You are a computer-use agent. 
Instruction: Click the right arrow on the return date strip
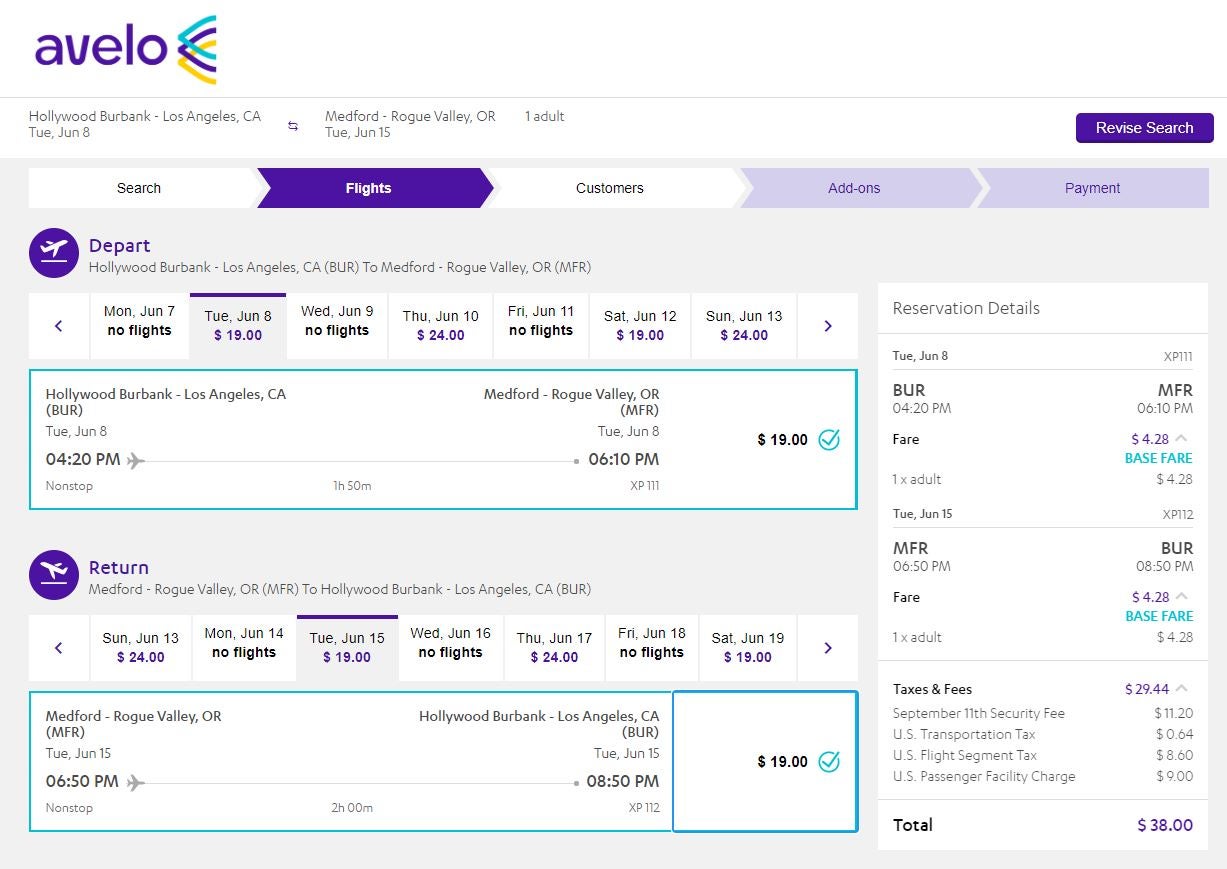(x=827, y=647)
